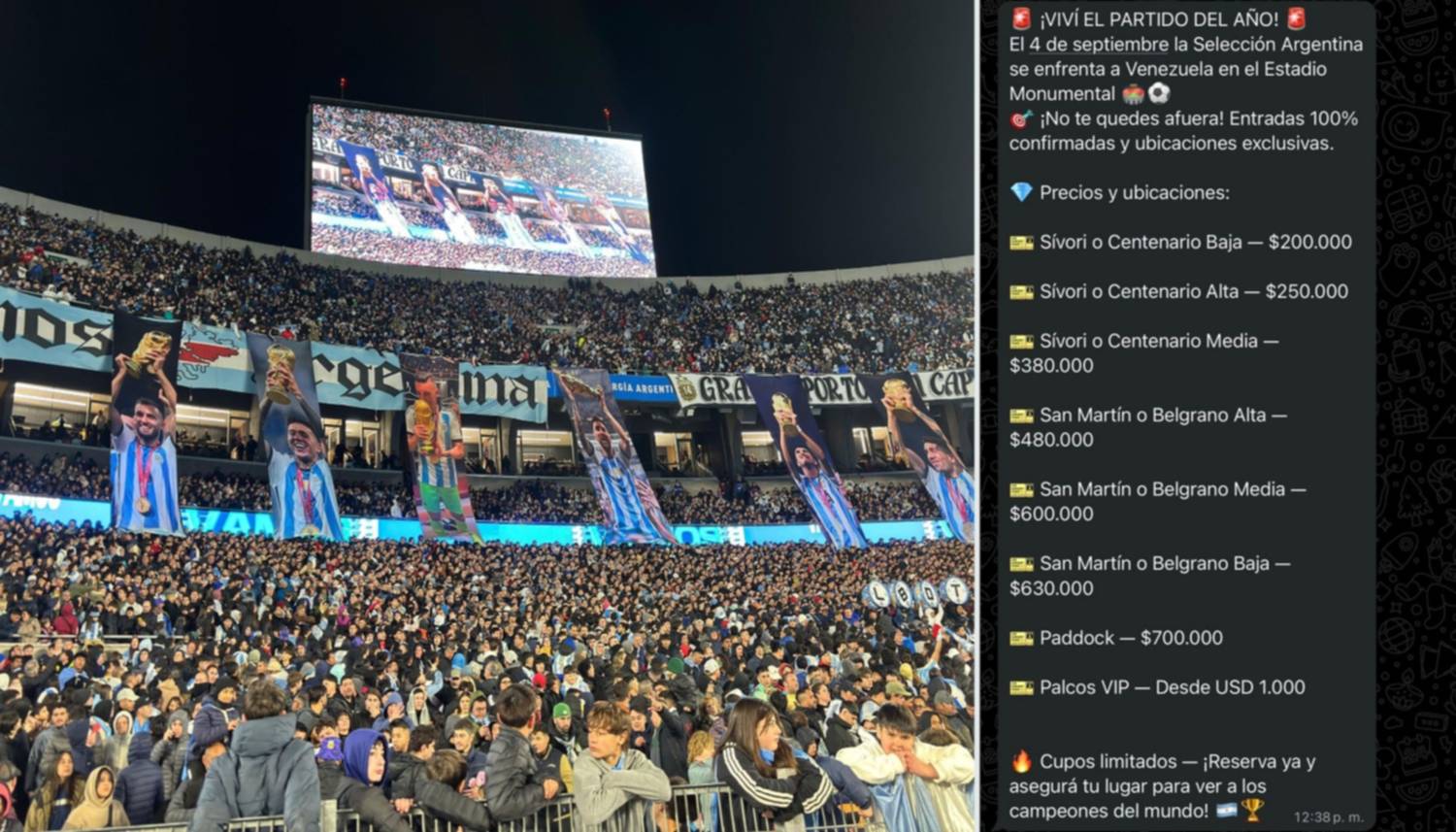Click the diamond emoji beside Precios y ubicaciones
Screen dimensions: 1456x832
(1021, 192)
